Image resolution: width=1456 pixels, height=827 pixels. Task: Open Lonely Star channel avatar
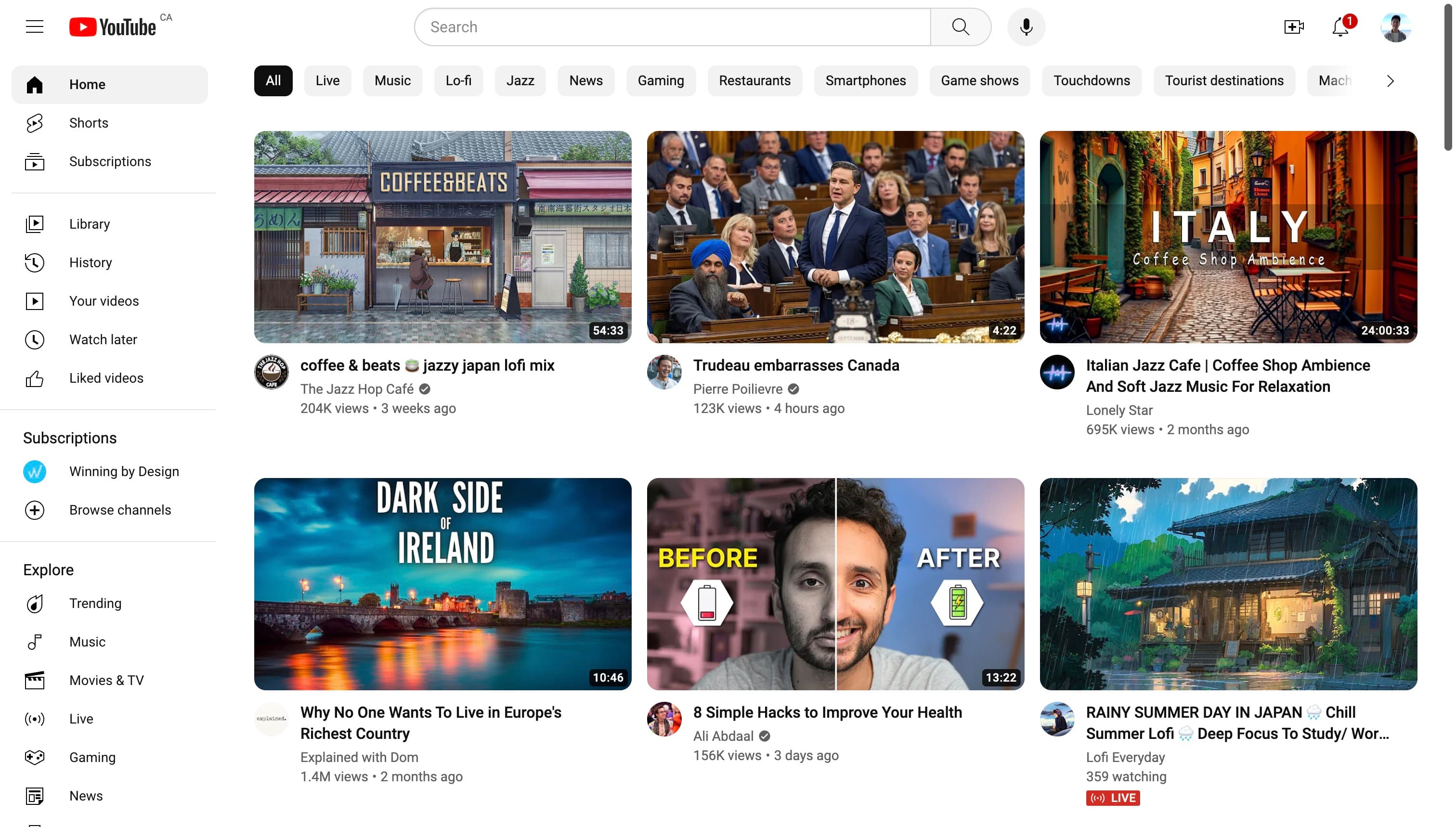(x=1057, y=372)
